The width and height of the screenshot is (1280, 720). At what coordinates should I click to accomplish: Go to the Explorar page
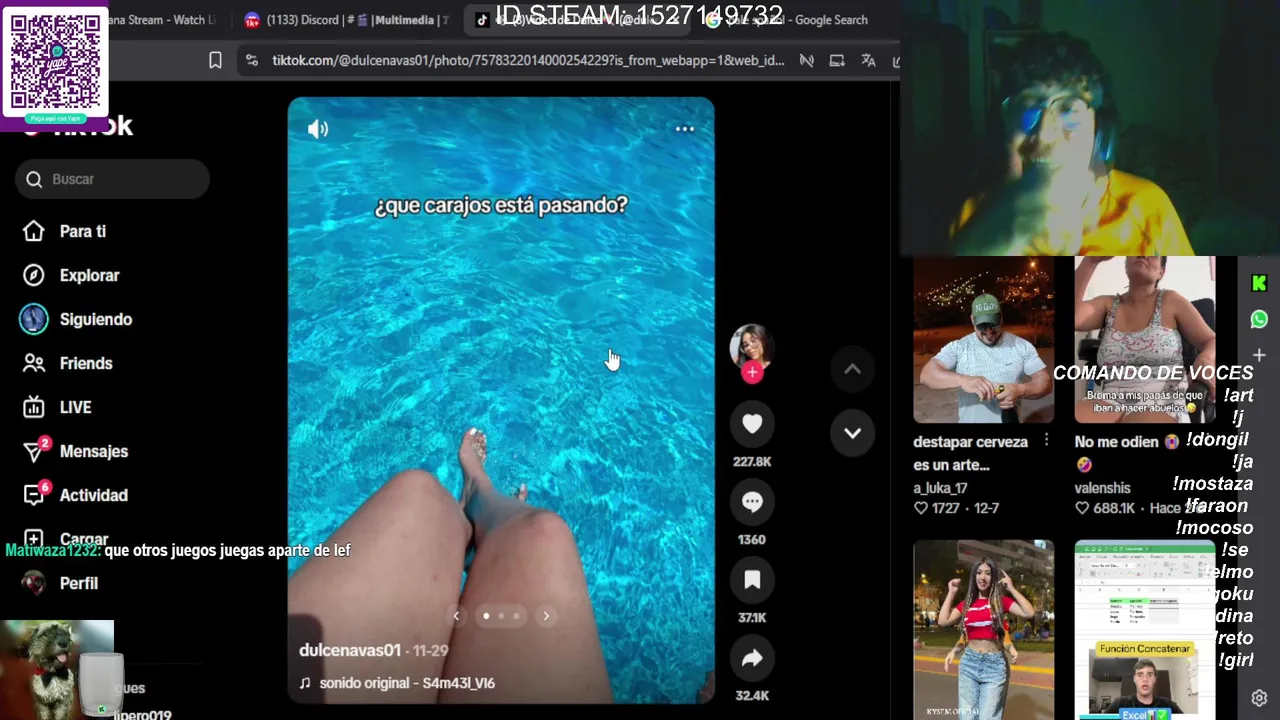pos(70,275)
